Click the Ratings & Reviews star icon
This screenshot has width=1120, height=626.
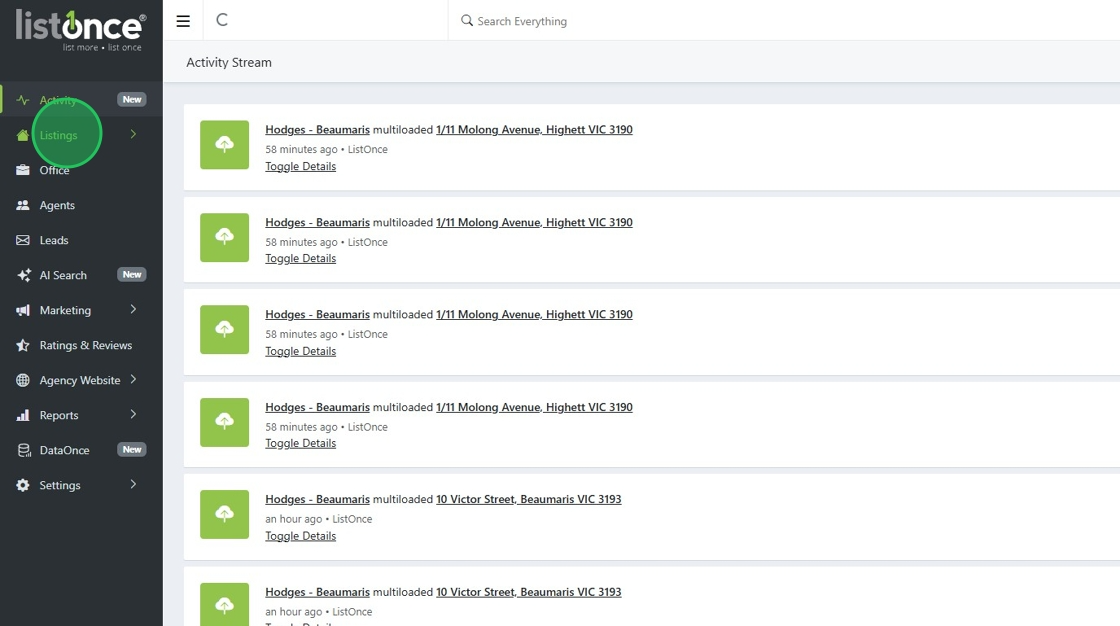click(x=23, y=345)
